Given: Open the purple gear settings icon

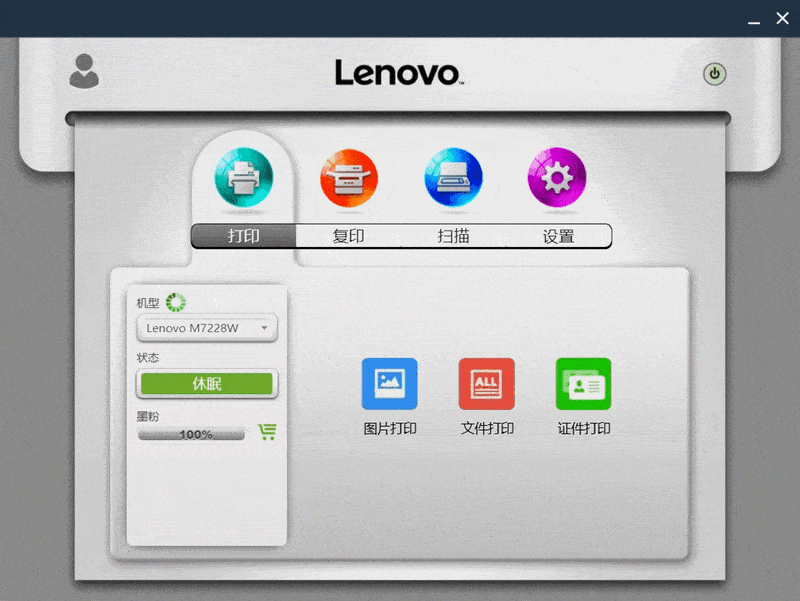Looking at the screenshot, I should click(x=557, y=178).
